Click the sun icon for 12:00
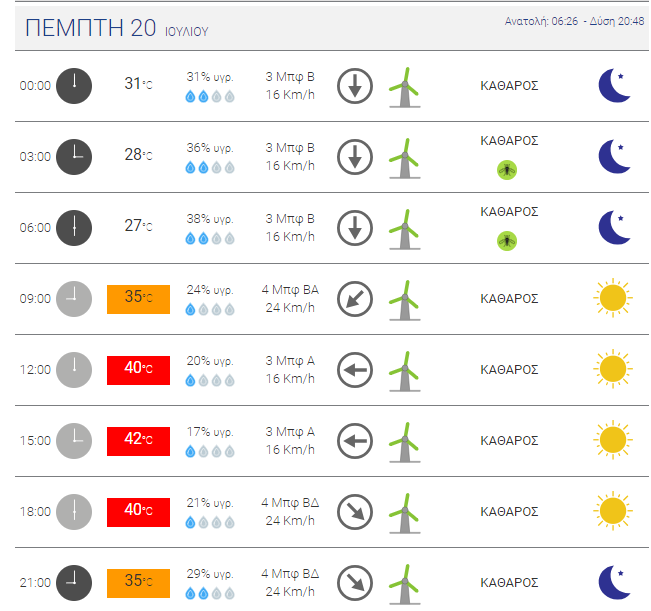Screen dimensions: 651x611 tap(613, 369)
